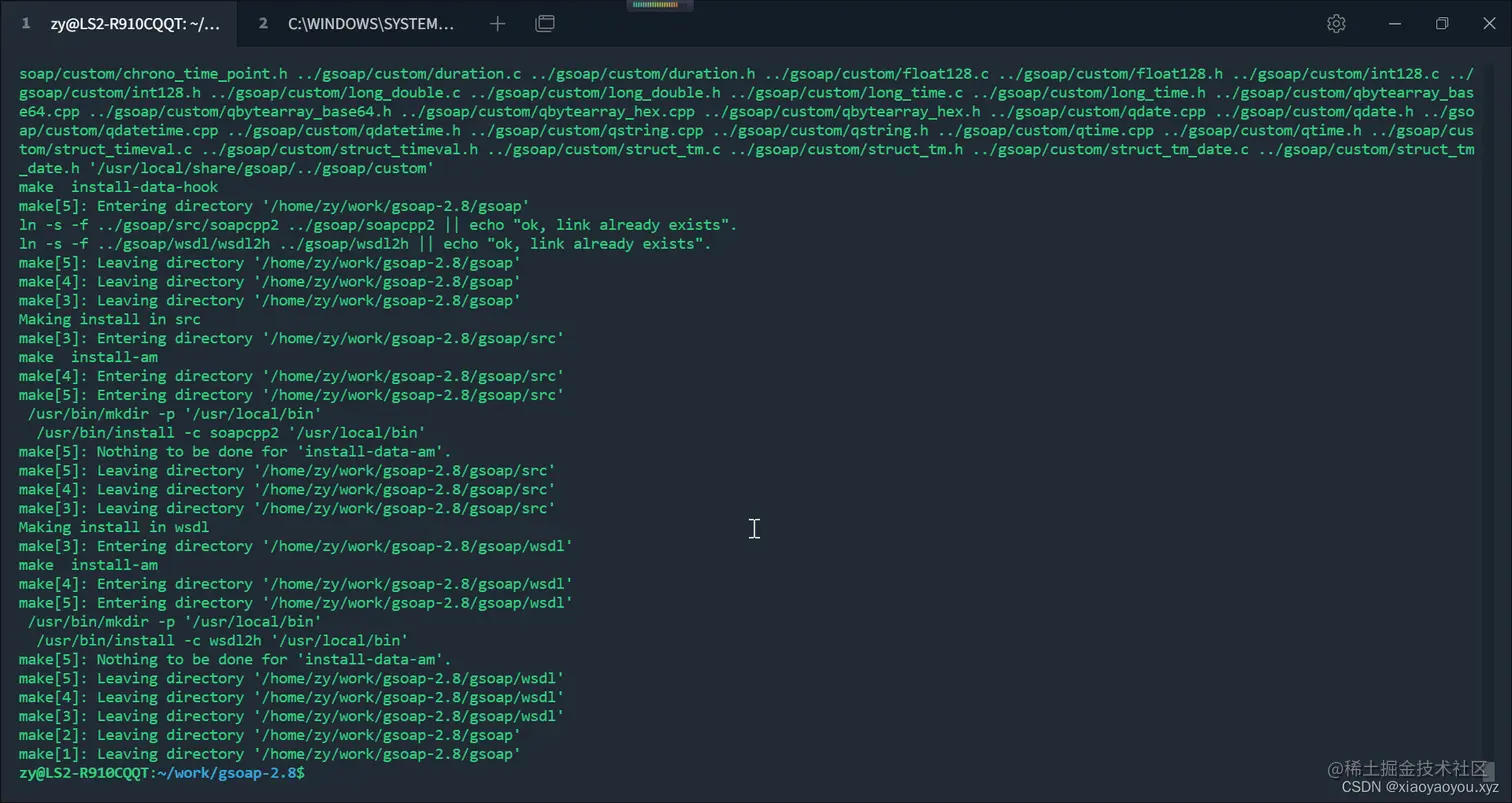Switch to tab 1 zy@LS2-R910CQQT
The width and height of the screenshot is (1512, 803).
(119, 23)
